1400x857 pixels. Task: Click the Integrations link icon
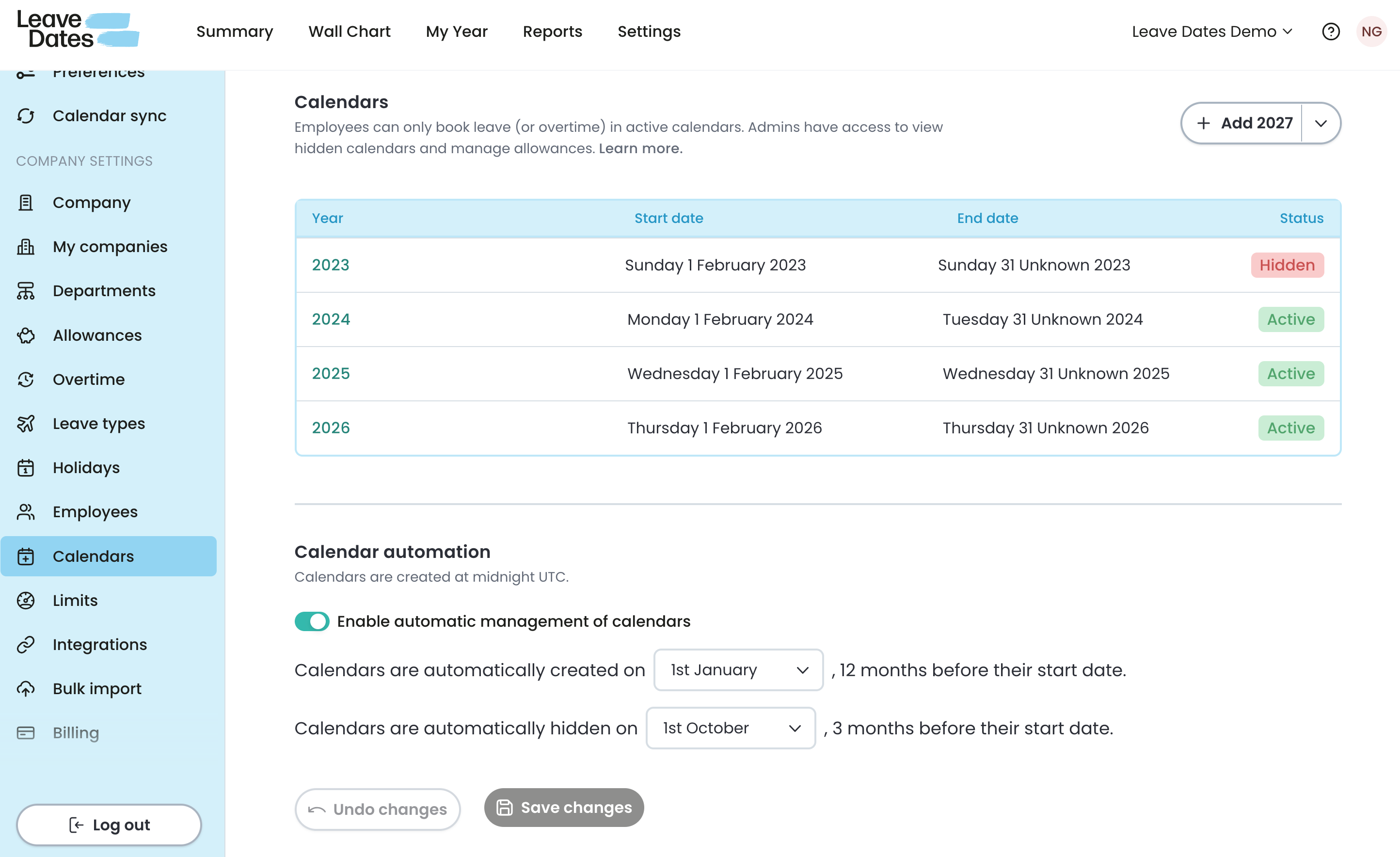point(26,645)
